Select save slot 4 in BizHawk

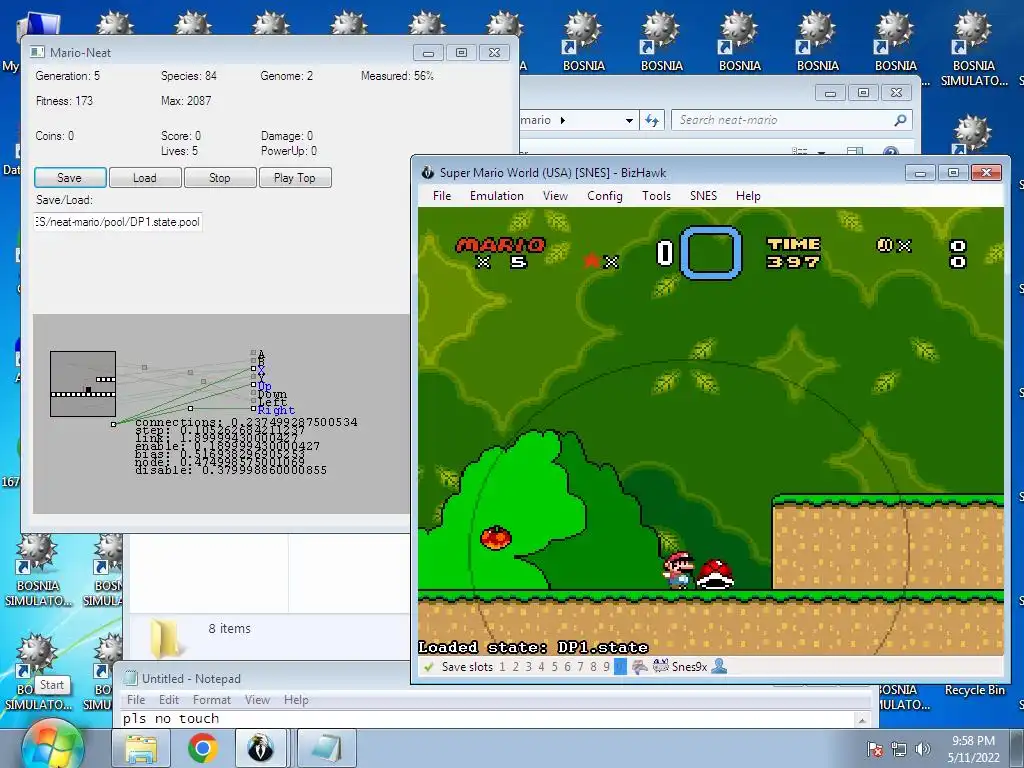541,667
